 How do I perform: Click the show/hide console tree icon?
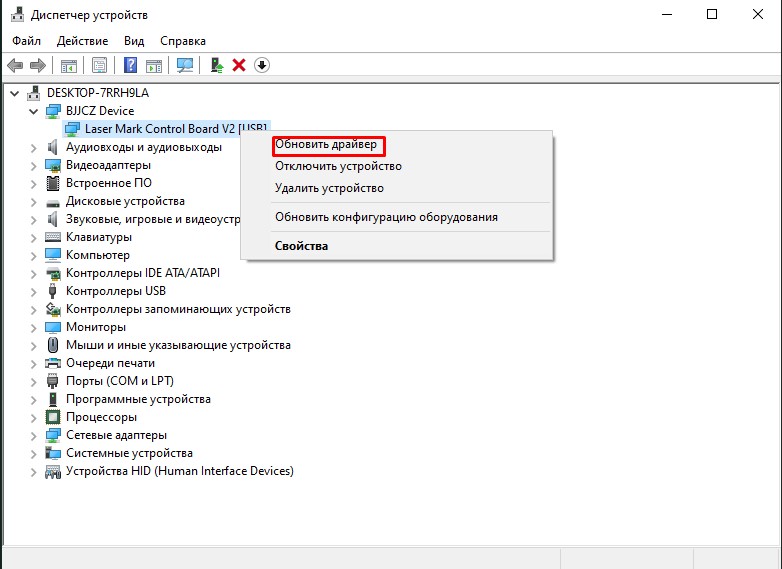click(x=69, y=66)
